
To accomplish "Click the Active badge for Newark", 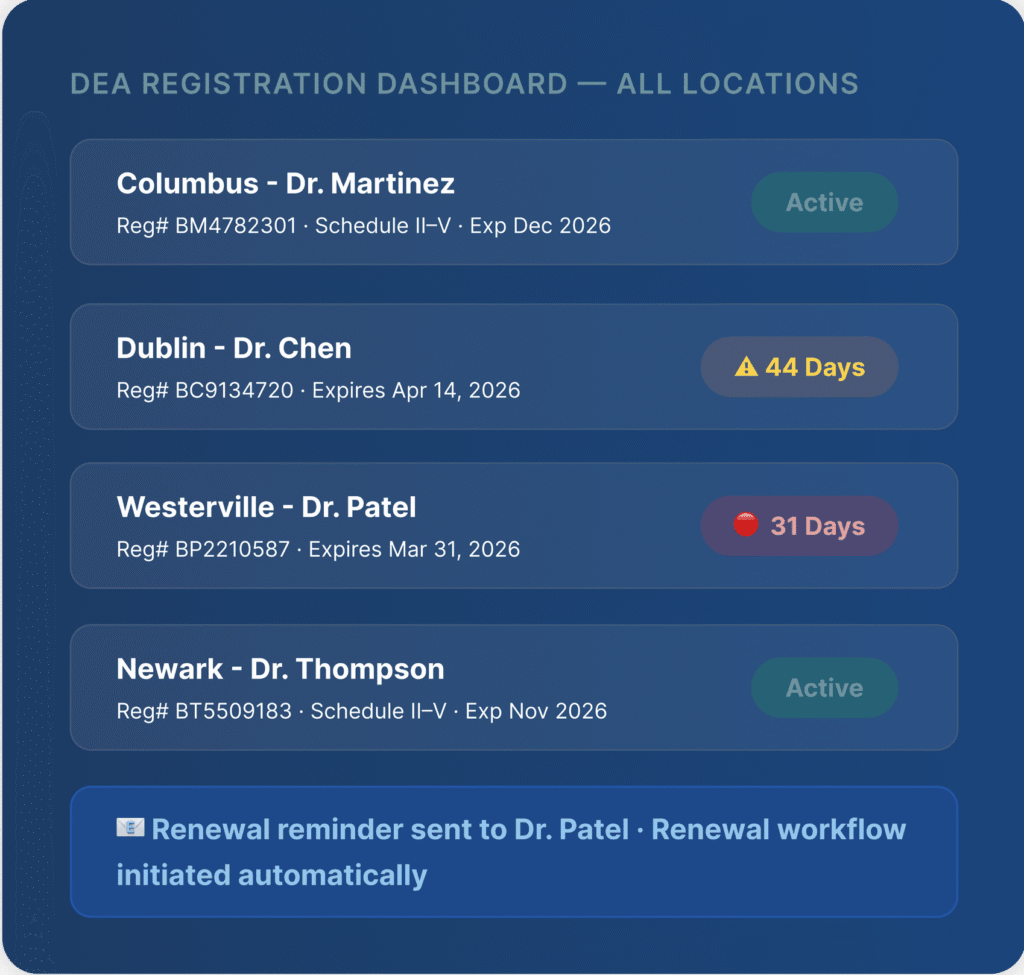I will click(824, 688).
